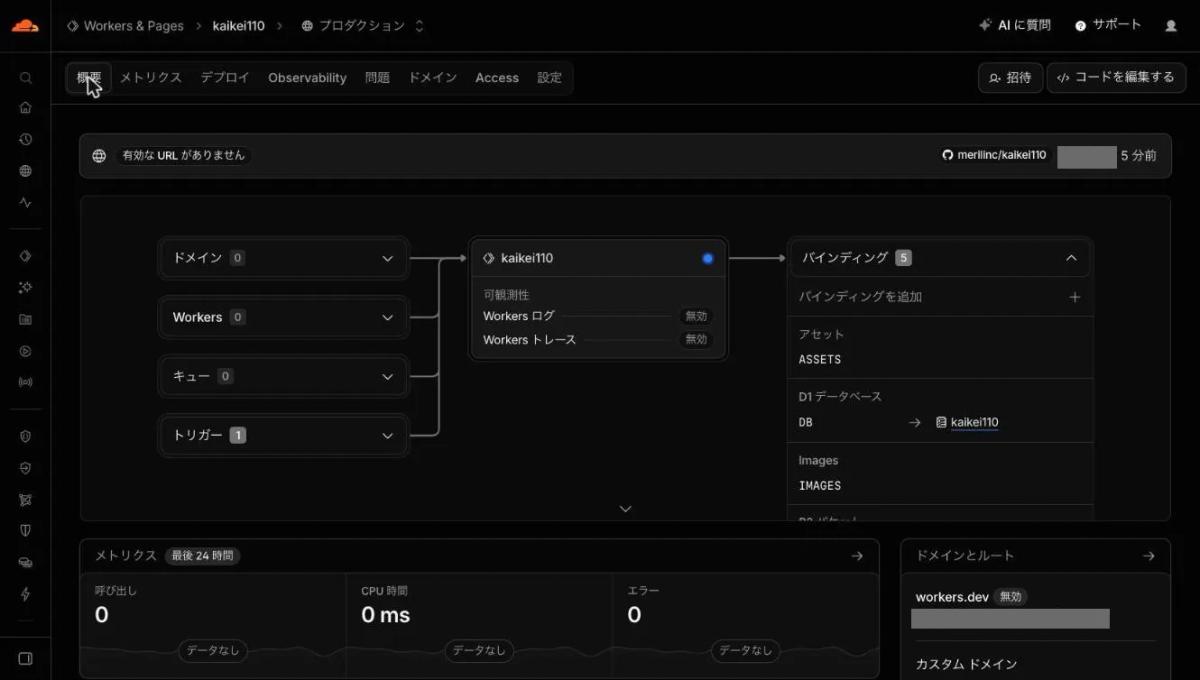Toggle Workers トレース 無効 status
1200x680 pixels.
tap(695, 340)
